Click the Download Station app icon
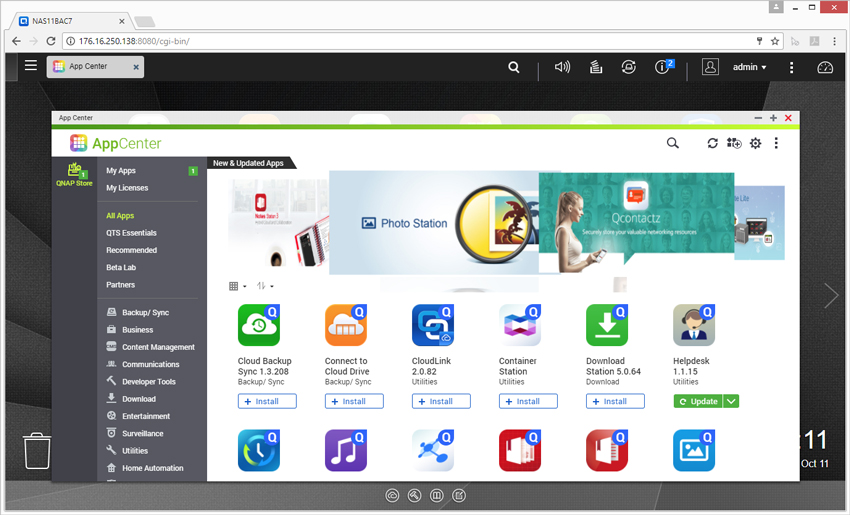Image resolution: width=850 pixels, height=515 pixels. point(607,325)
